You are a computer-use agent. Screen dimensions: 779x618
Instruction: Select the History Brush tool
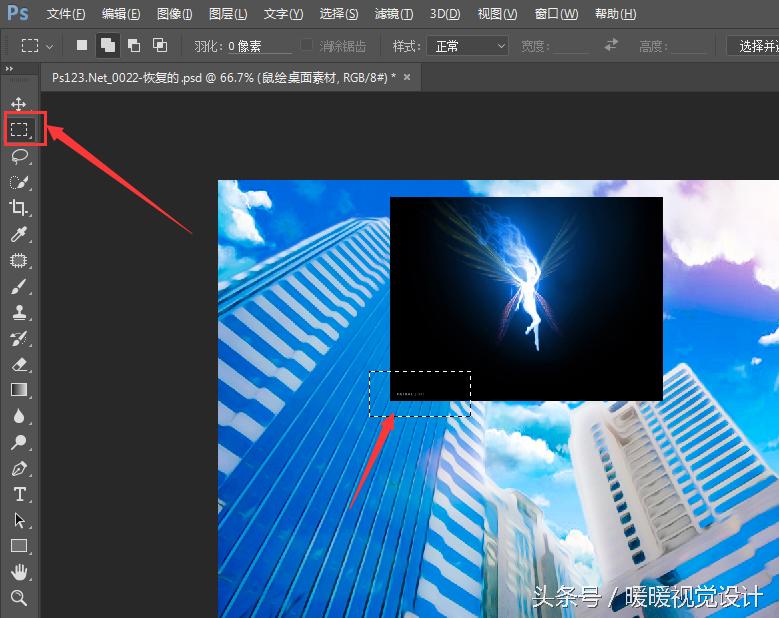click(19, 338)
